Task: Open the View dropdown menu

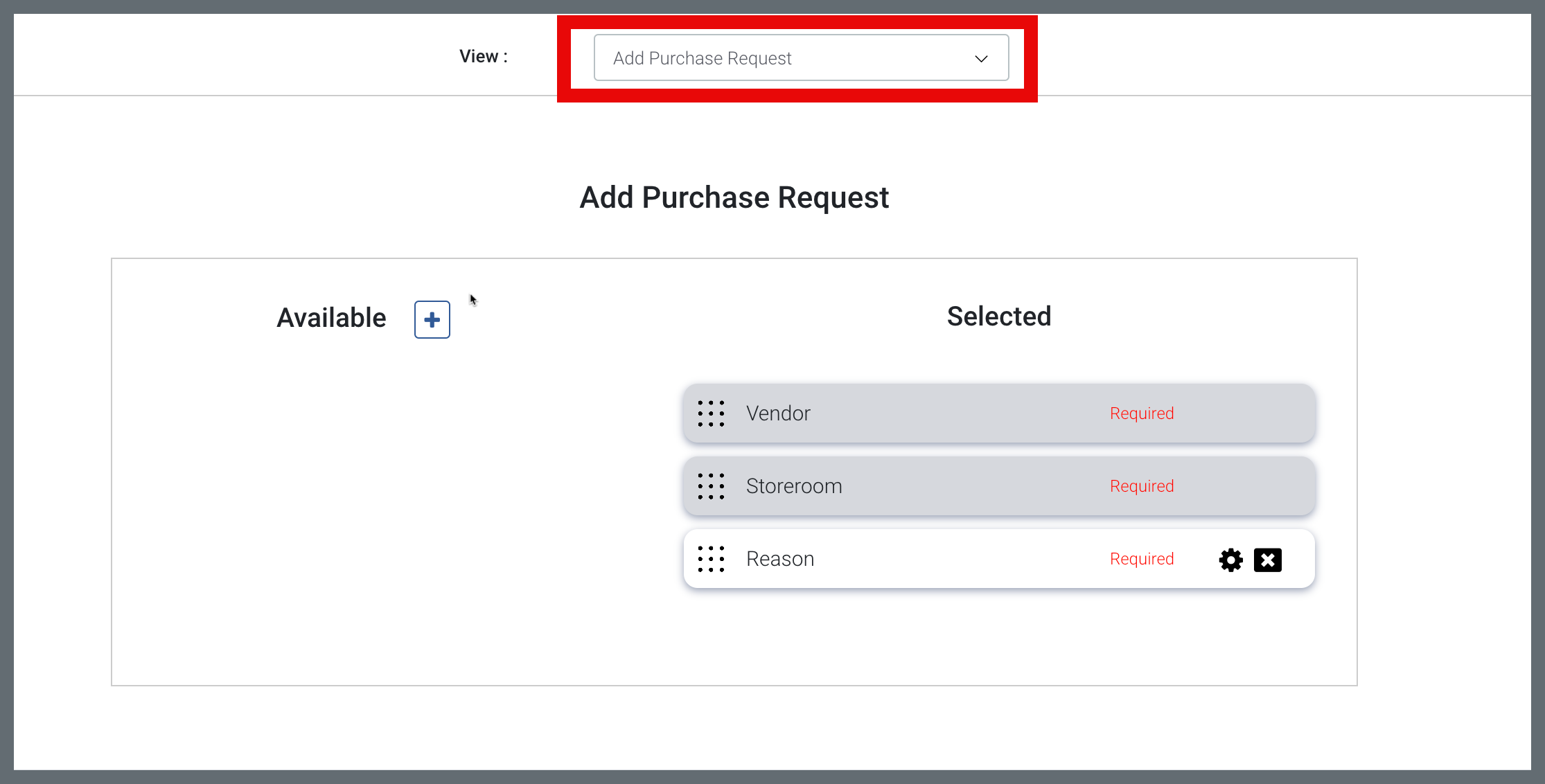Action: 801,58
